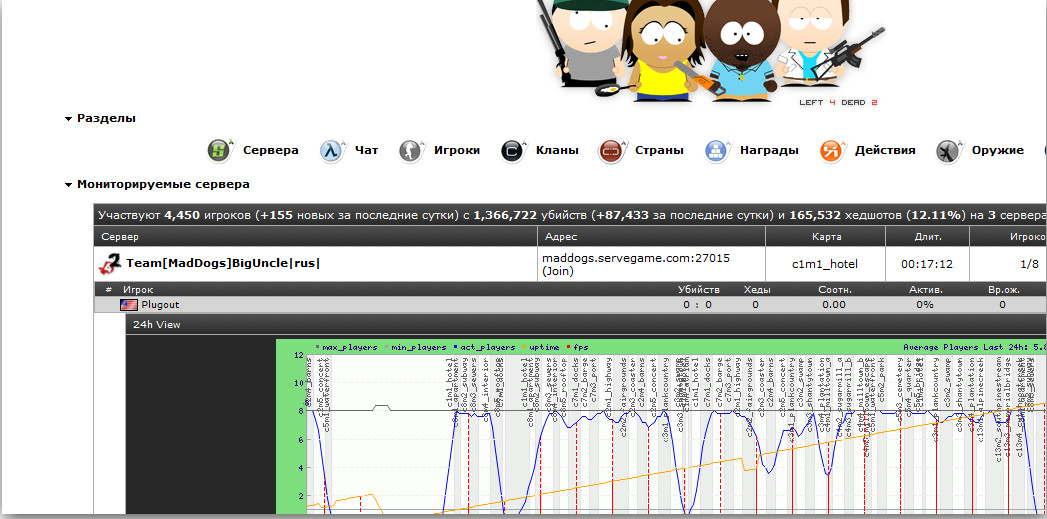Click the Длит. column header
1047x519 pixels.
point(926,236)
